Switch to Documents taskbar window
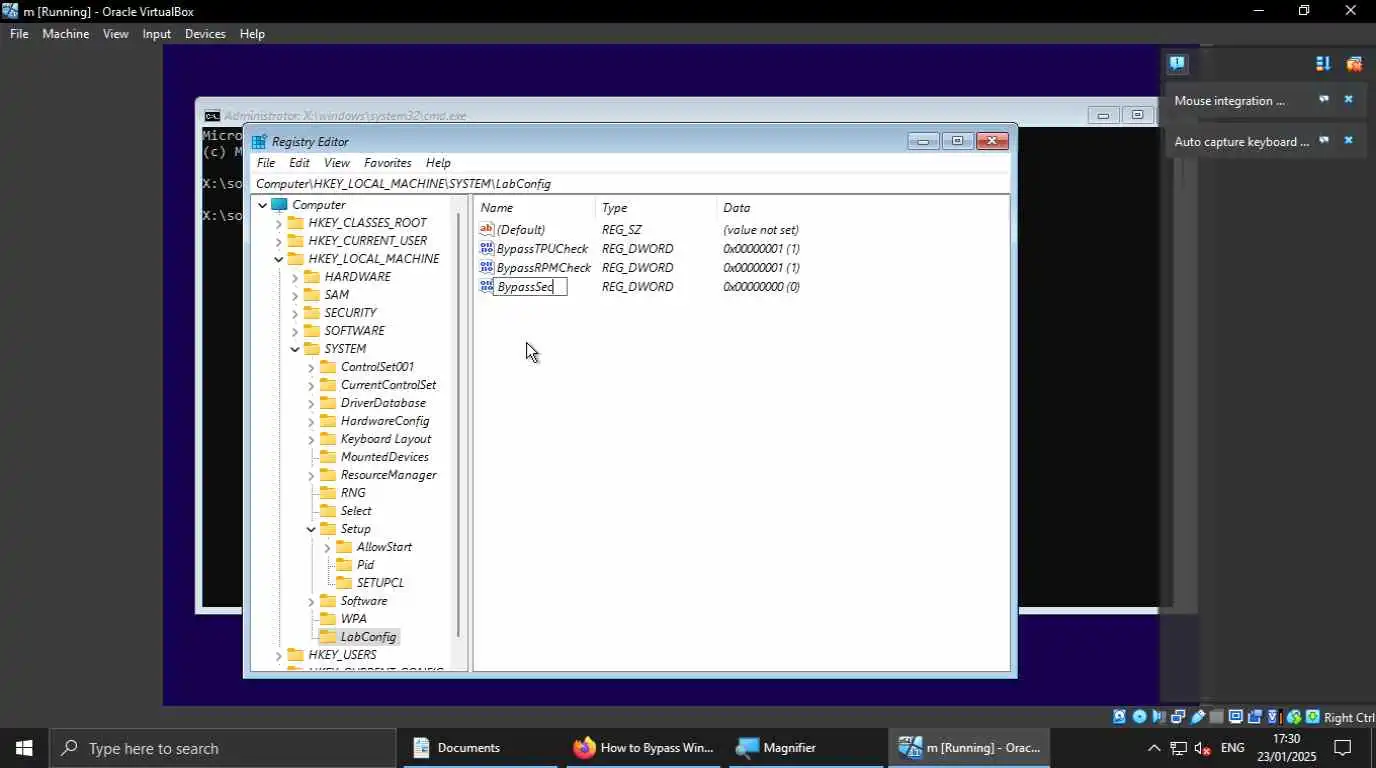 click(481, 748)
